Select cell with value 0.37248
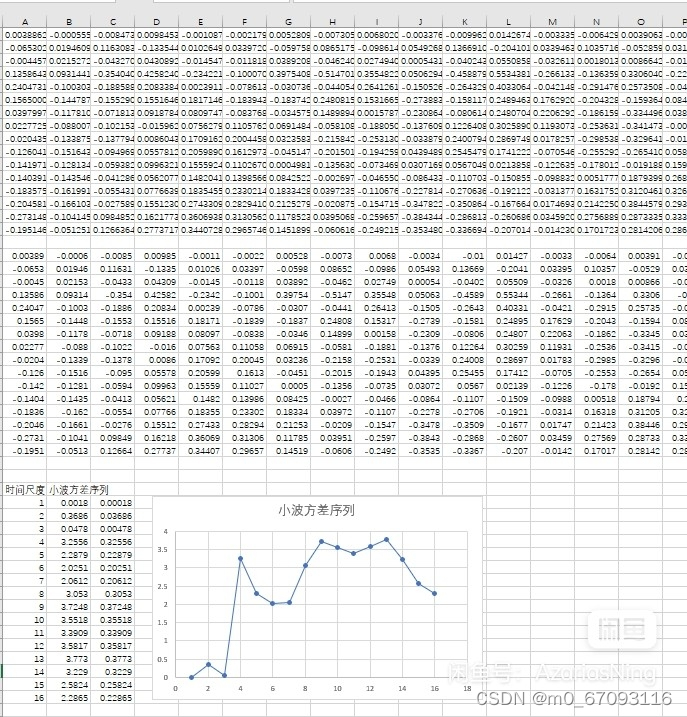Viewport: 687px width, 717px height. pos(113,607)
